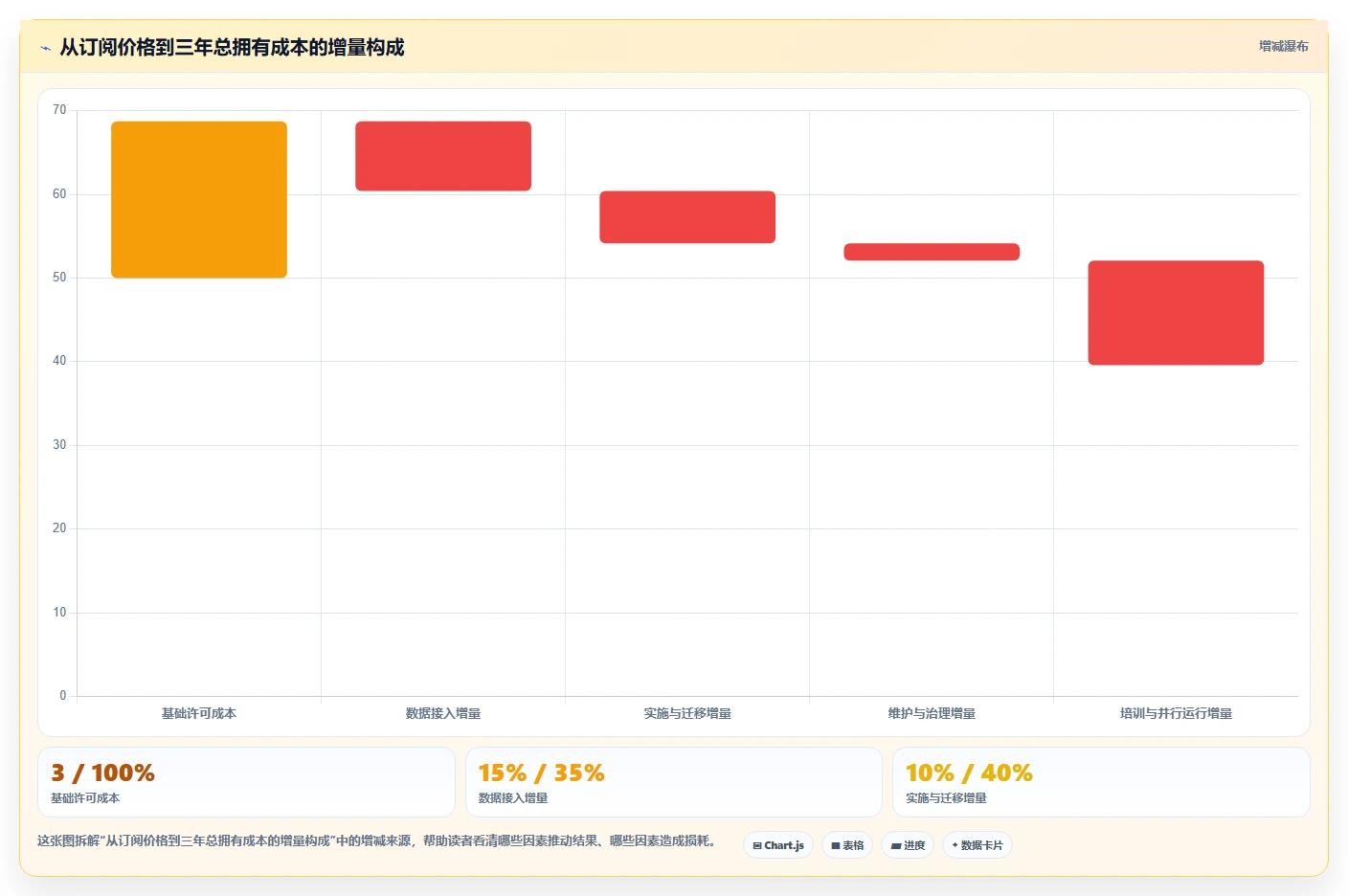Click the y-axis value 70
The height and width of the screenshot is (896, 1348).
pyautogui.click(x=59, y=110)
